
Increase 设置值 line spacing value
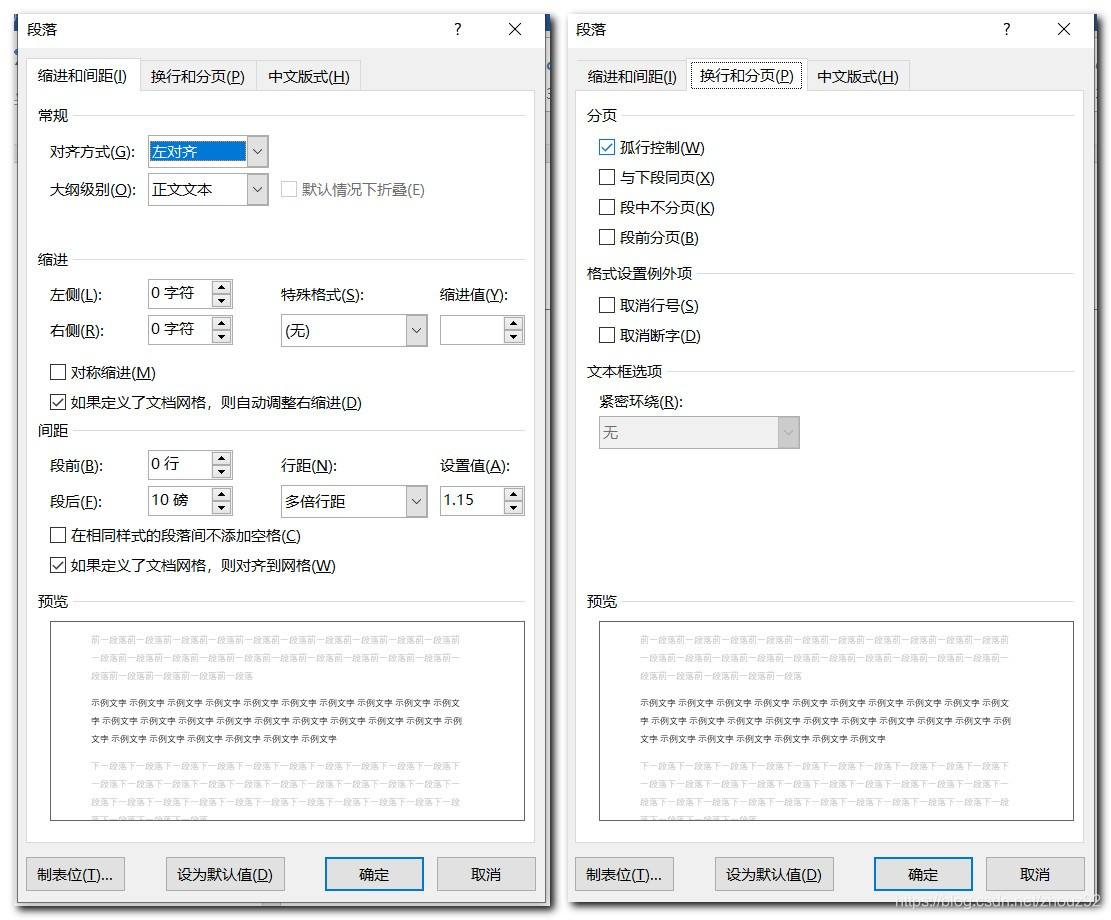514,494
